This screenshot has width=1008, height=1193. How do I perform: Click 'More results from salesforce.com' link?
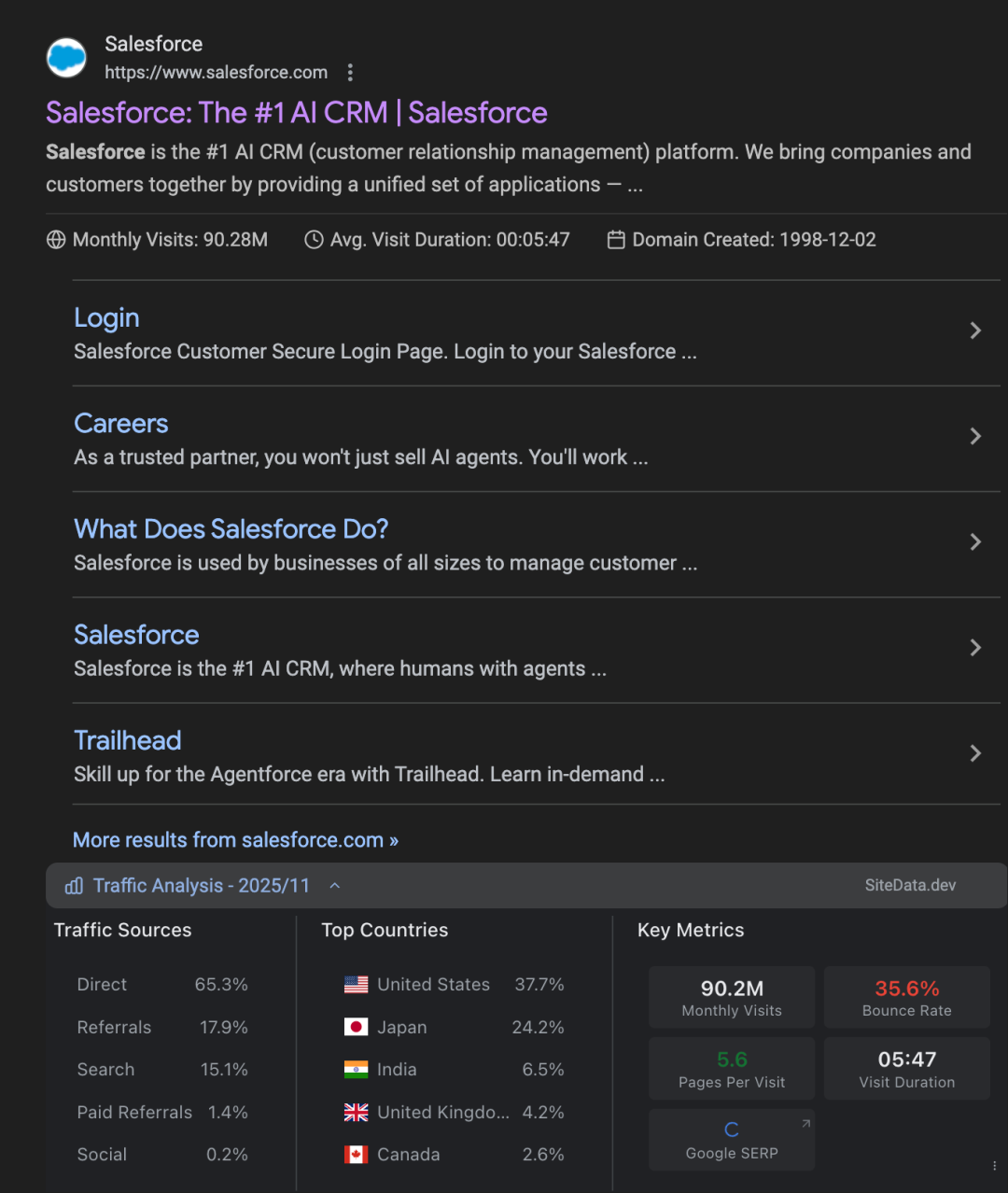(235, 840)
